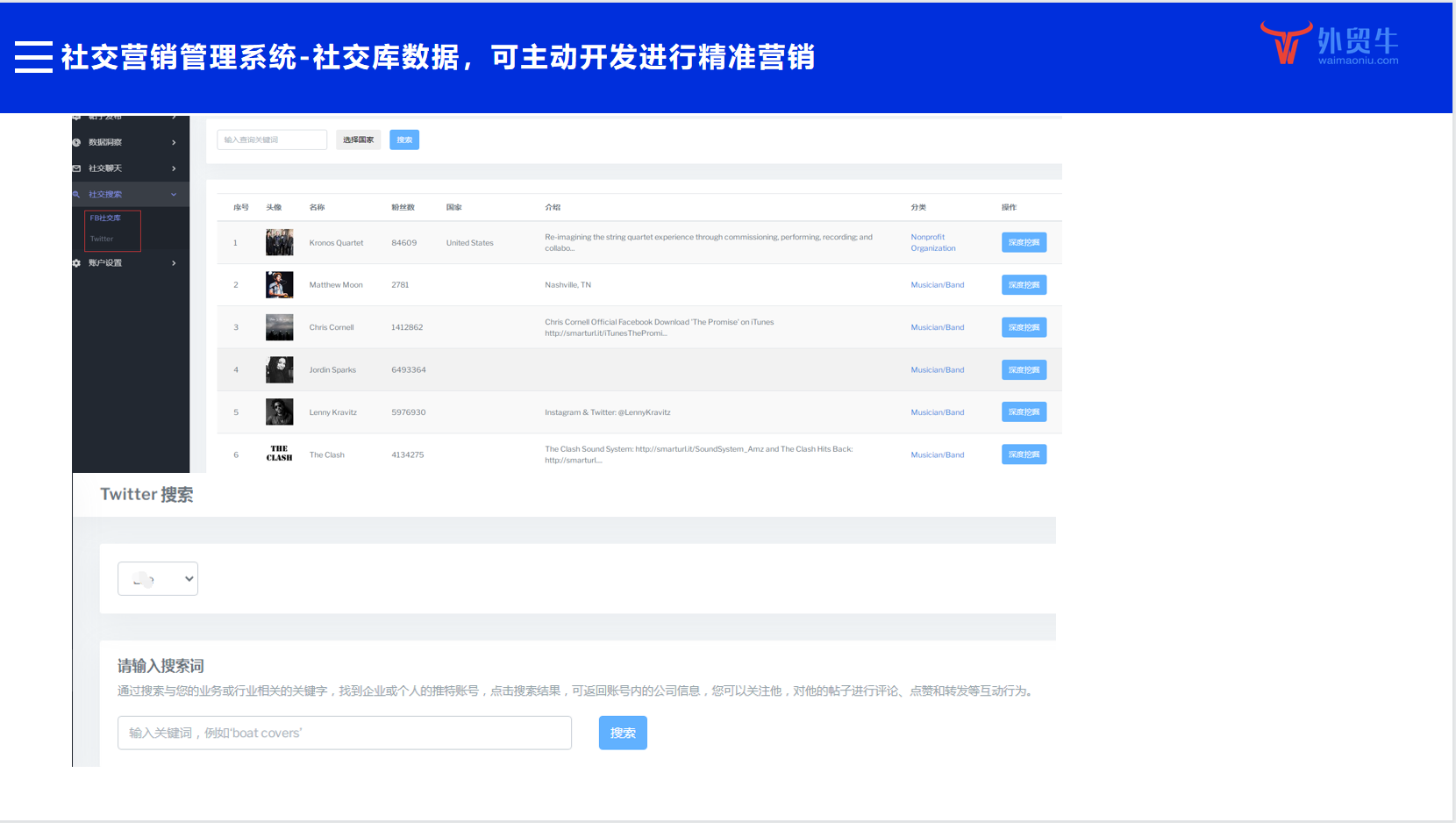Click the United States country cell

click(470, 243)
